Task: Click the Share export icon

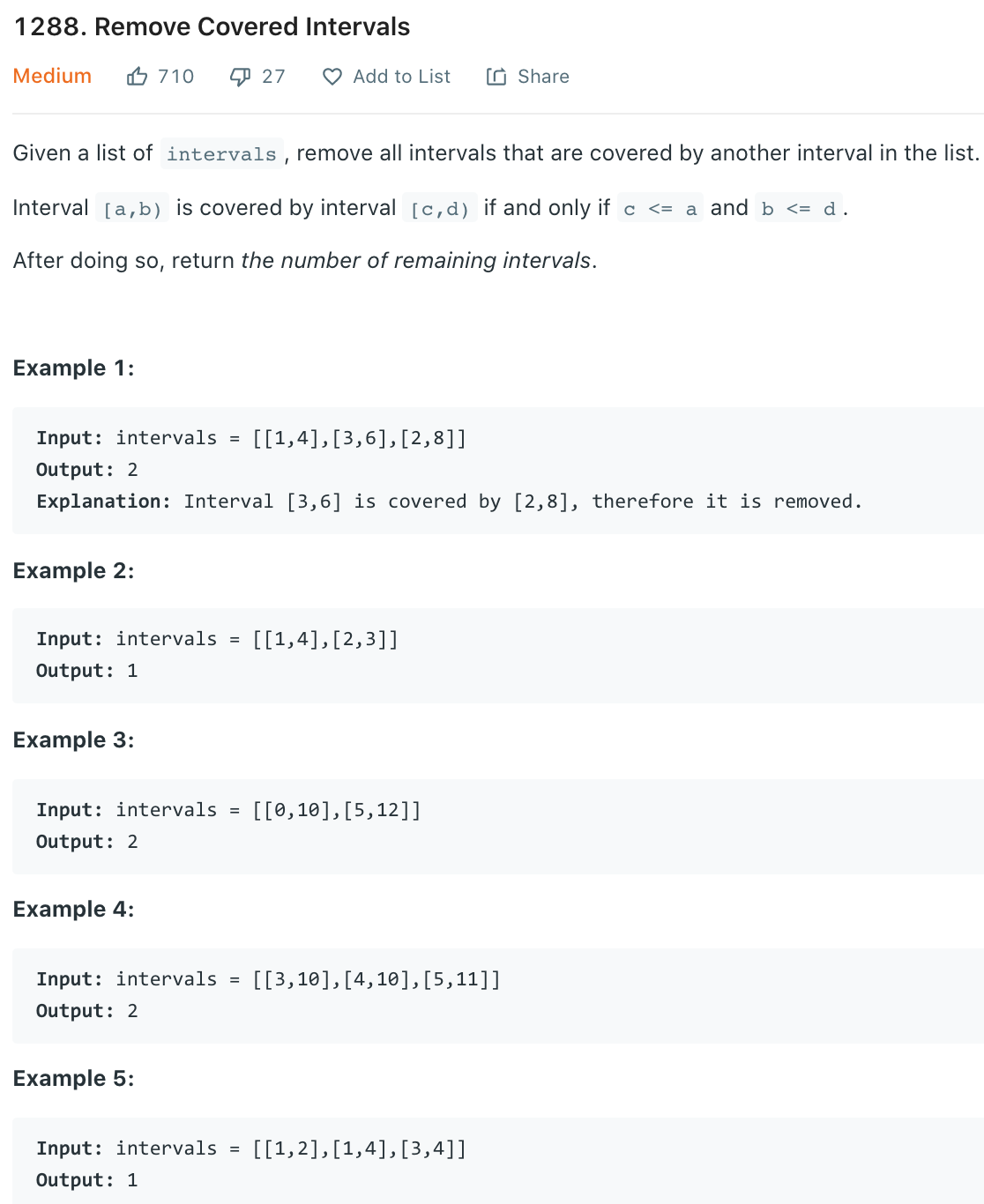Action: pyautogui.click(x=496, y=76)
